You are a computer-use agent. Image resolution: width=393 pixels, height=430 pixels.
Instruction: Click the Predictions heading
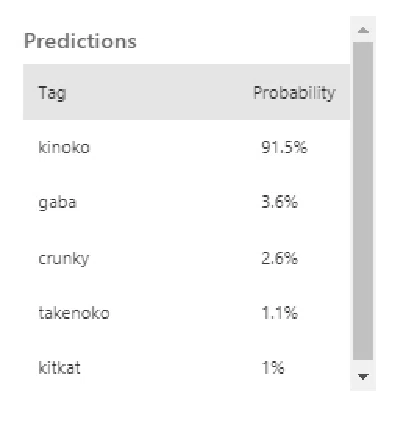[80, 41]
